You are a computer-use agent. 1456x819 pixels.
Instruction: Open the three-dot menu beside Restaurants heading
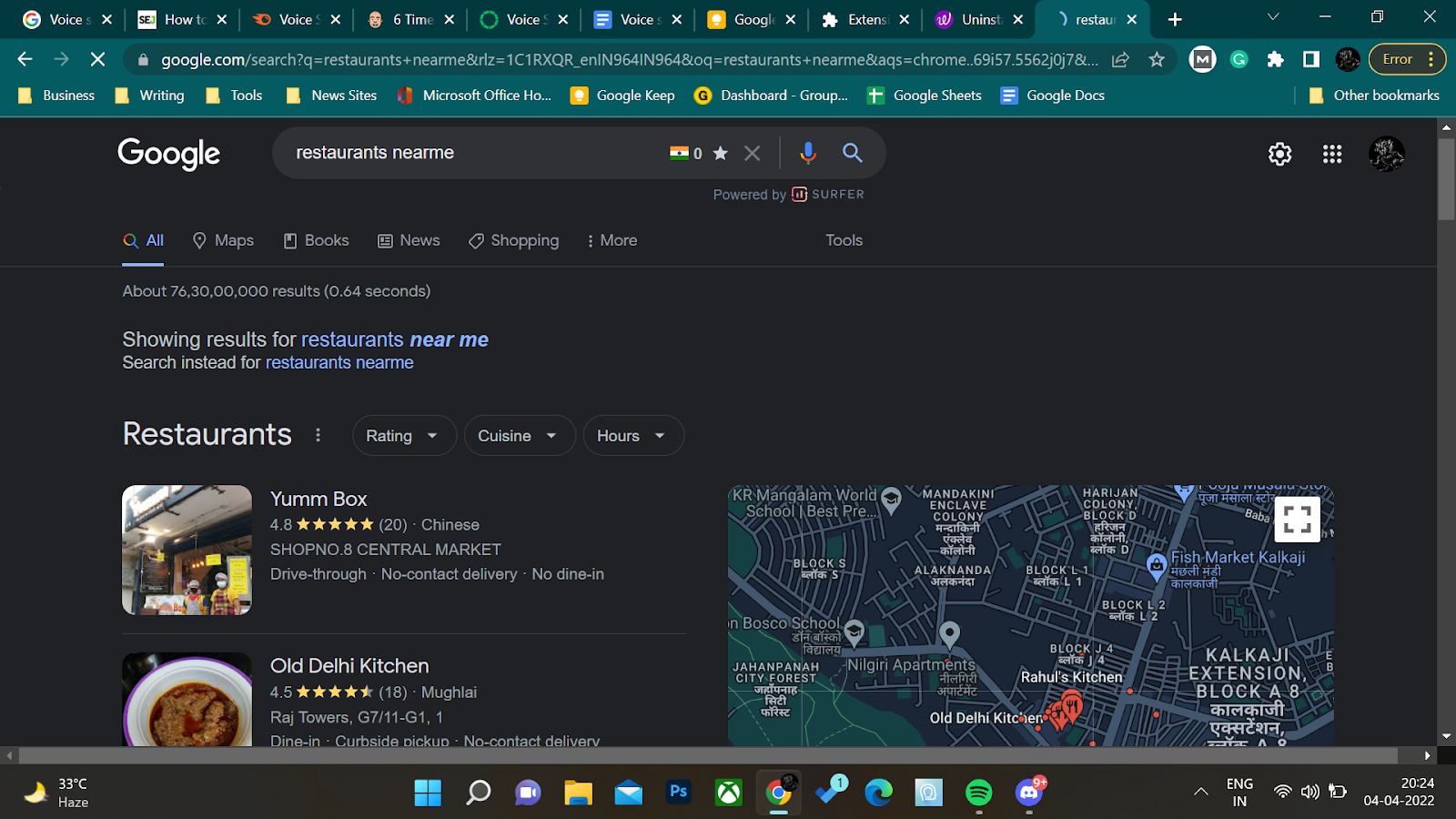[x=318, y=435]
